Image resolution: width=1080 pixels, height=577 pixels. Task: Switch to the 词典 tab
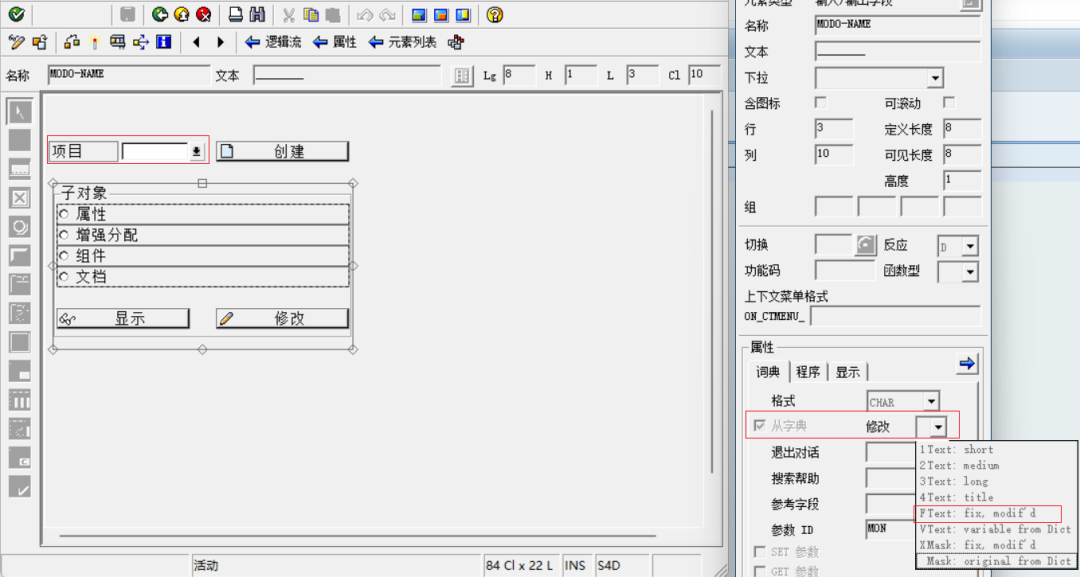click(x=768, y=373)
